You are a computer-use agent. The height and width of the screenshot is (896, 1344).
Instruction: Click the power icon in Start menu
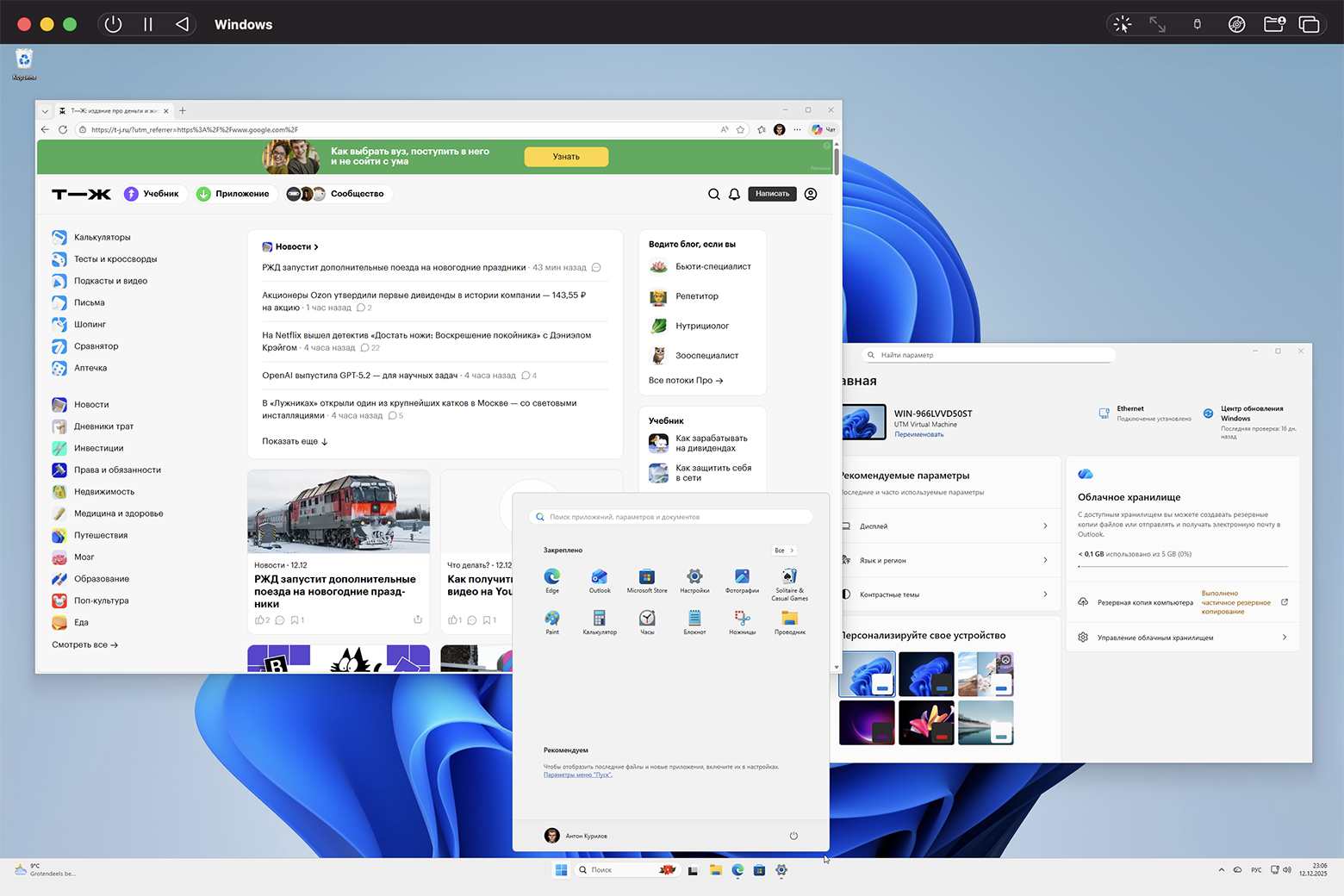(793, 836)
